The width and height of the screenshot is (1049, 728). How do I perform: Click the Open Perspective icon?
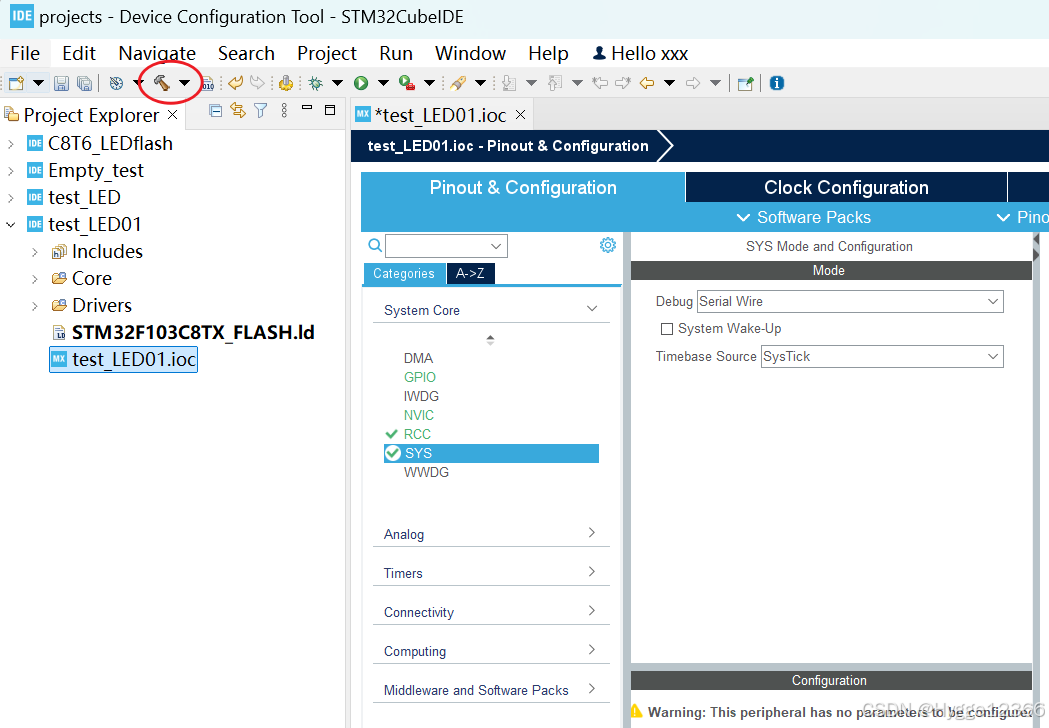[745, 83]
